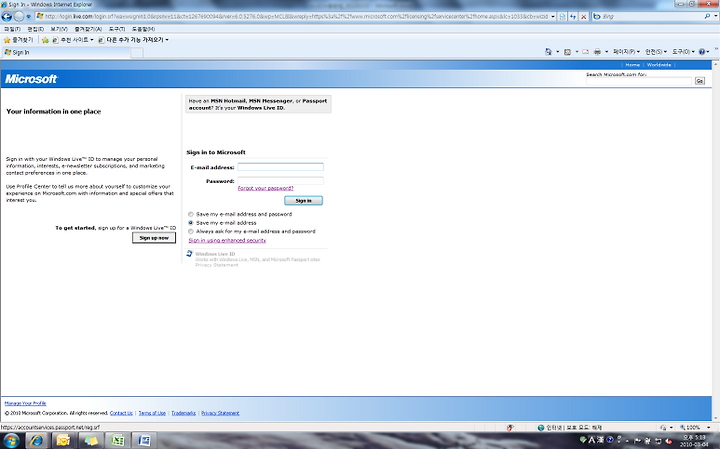Open the 즐겨찾기(A) menu
This screenshot has height=449, width=720.
88,29
